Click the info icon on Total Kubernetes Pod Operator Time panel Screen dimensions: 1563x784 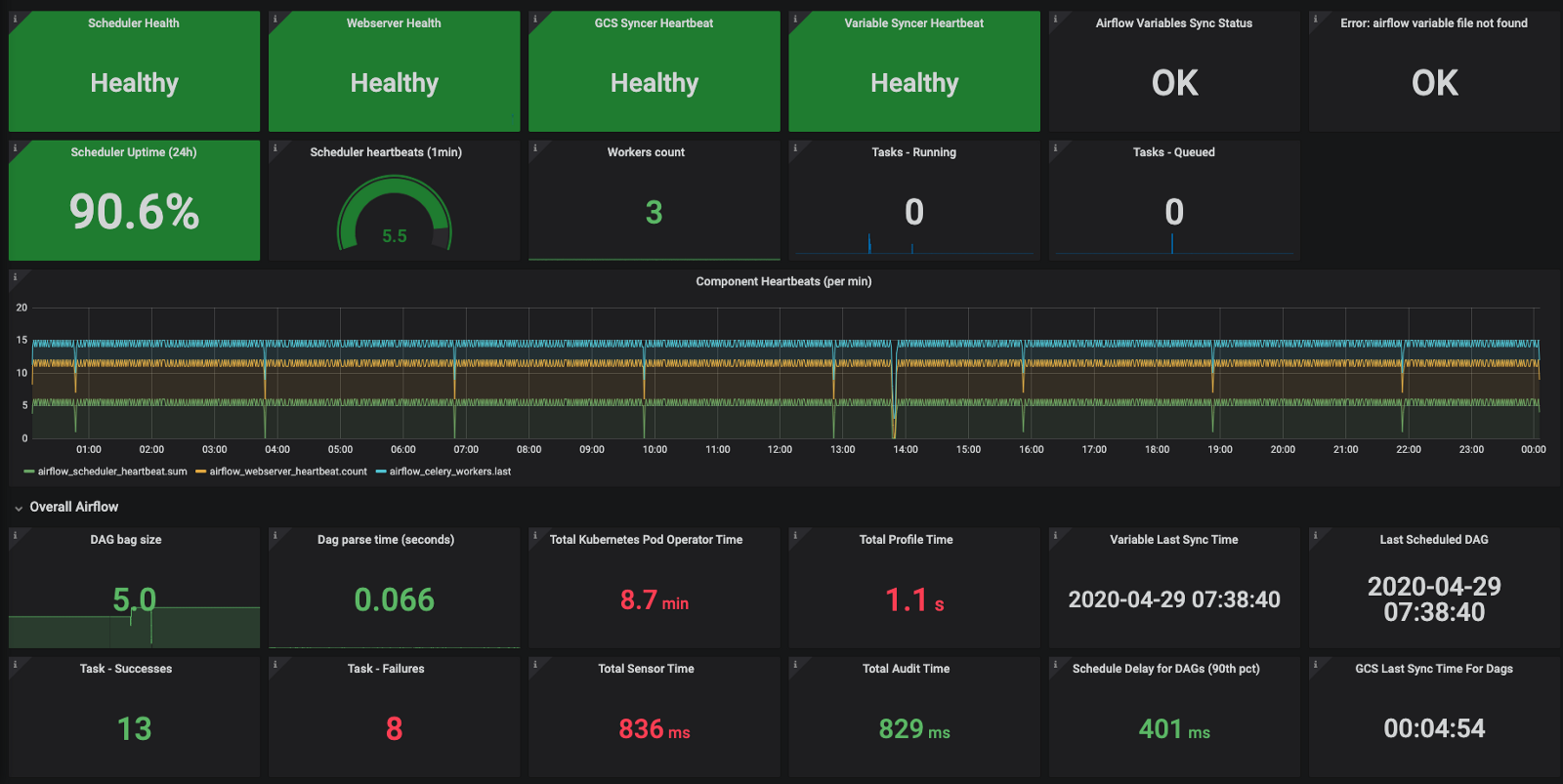(x=534, y=535)
